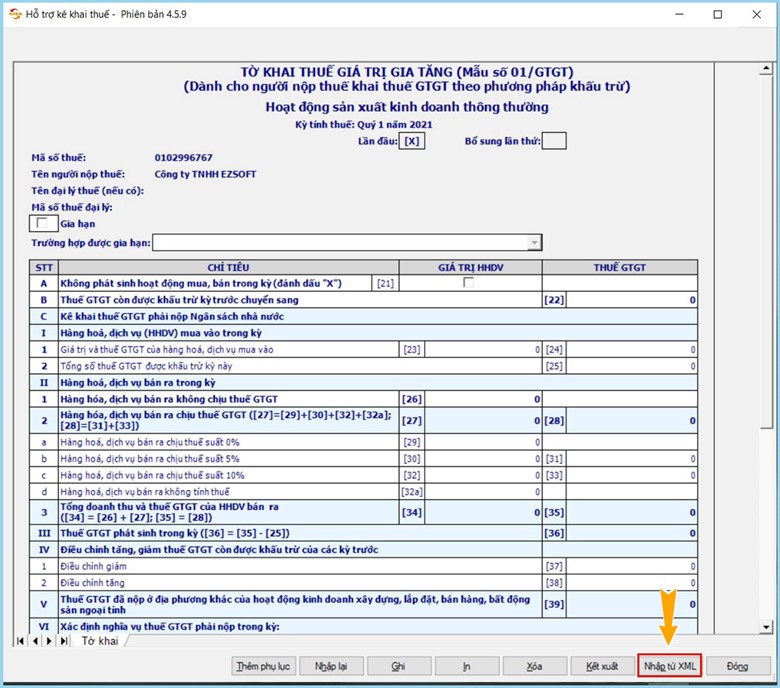Check the no-activity box for indicator [21]
This screenshot has height=688, width=780.
469,283
